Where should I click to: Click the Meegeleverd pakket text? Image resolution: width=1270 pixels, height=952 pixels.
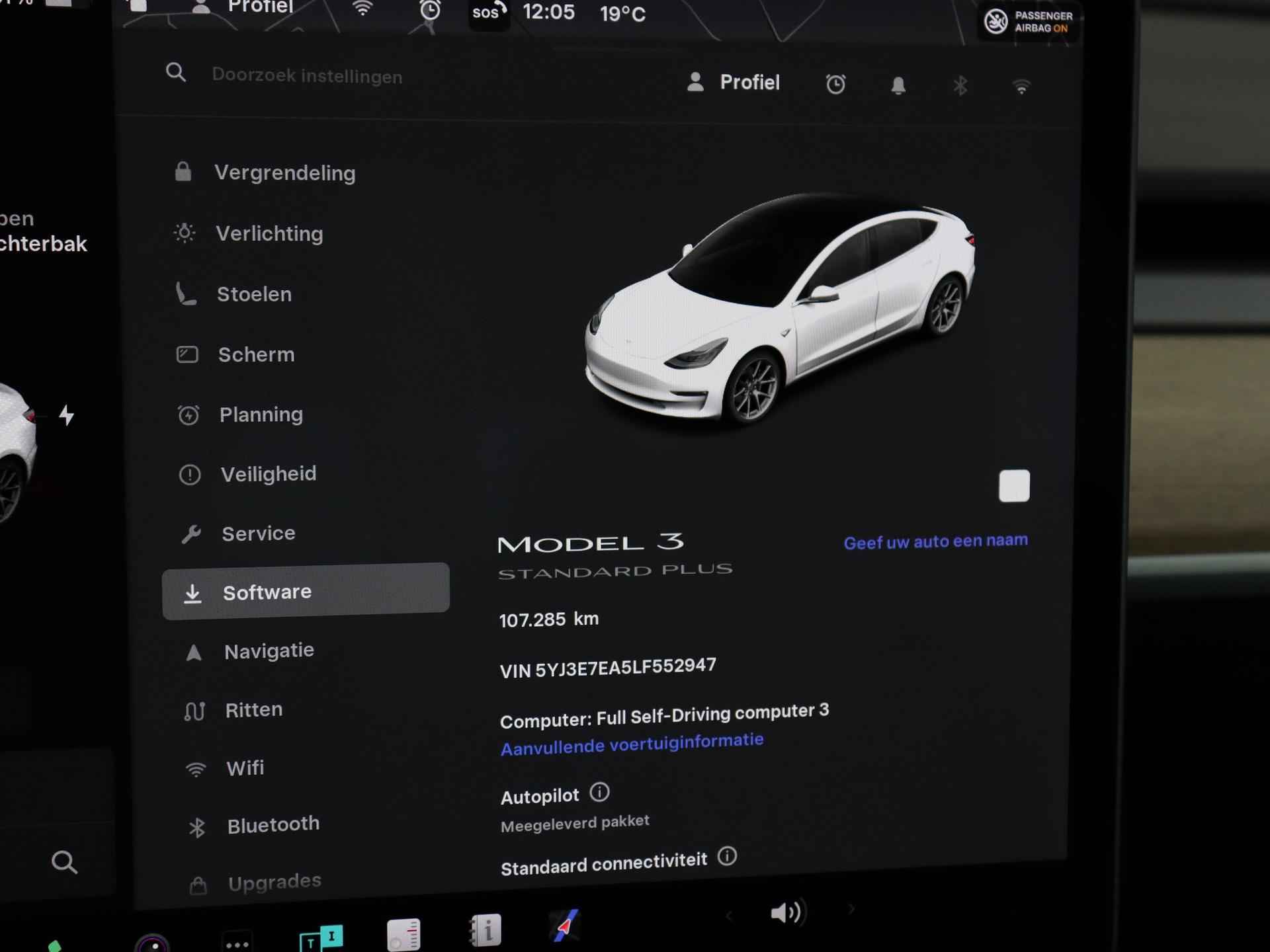click(x=575, y=824)
